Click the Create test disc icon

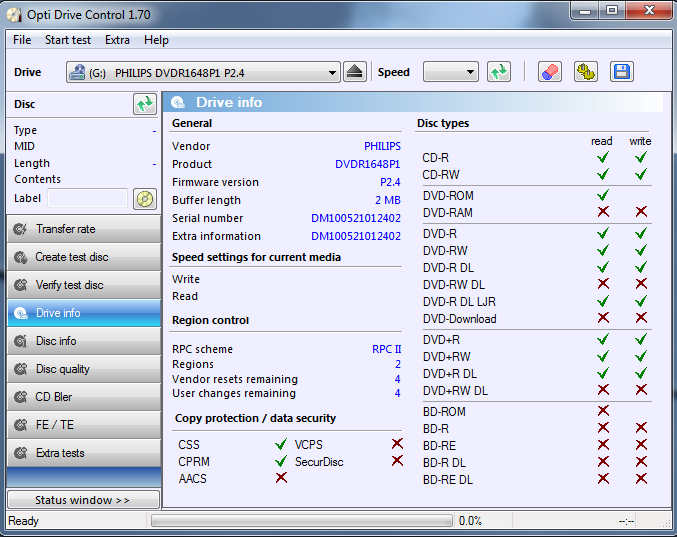[20, 257]
